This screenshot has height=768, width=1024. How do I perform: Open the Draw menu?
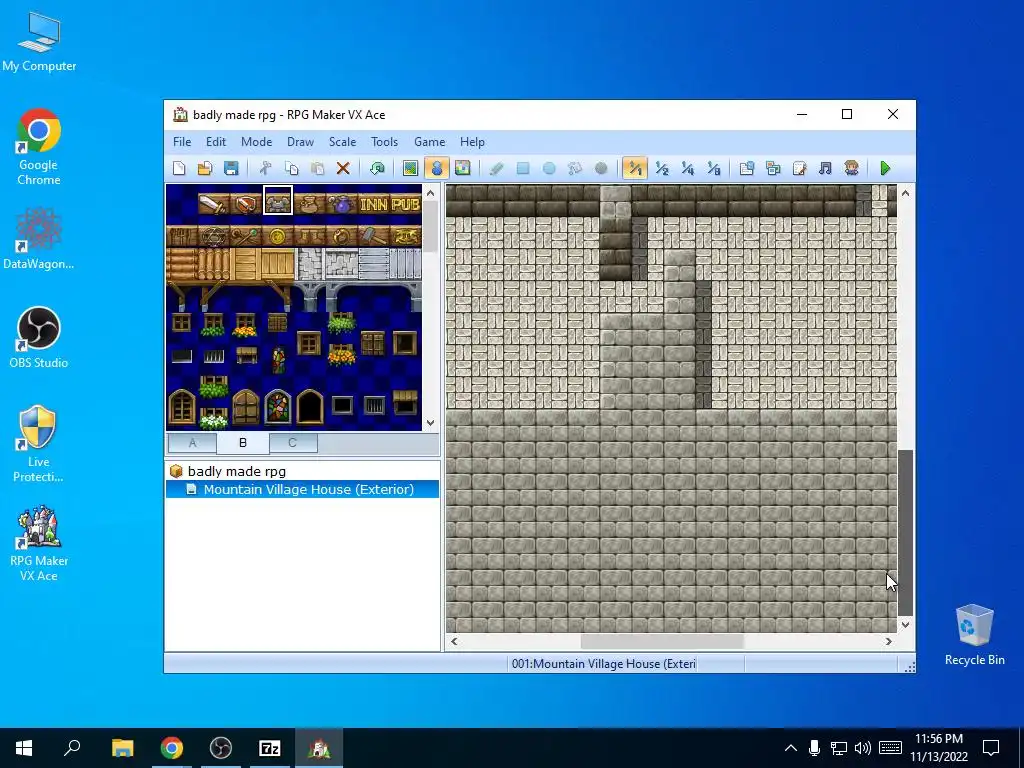(x=300, y=142)
